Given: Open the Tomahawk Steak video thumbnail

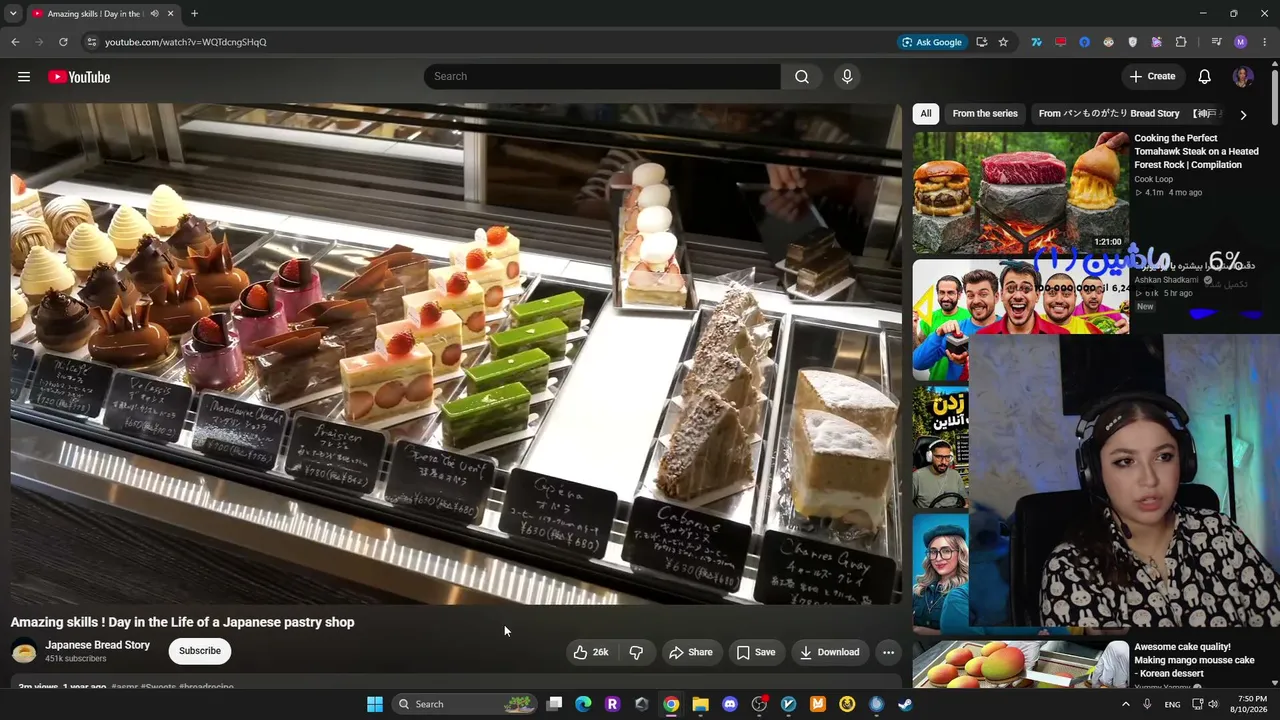Looking at the screenshot, I should pos(1021,193).
